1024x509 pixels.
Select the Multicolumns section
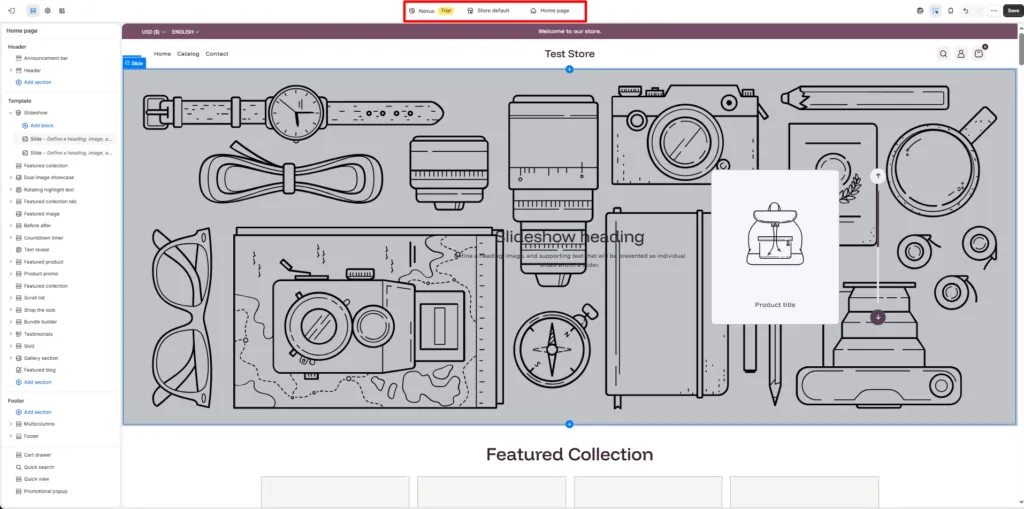click(39, 424)
